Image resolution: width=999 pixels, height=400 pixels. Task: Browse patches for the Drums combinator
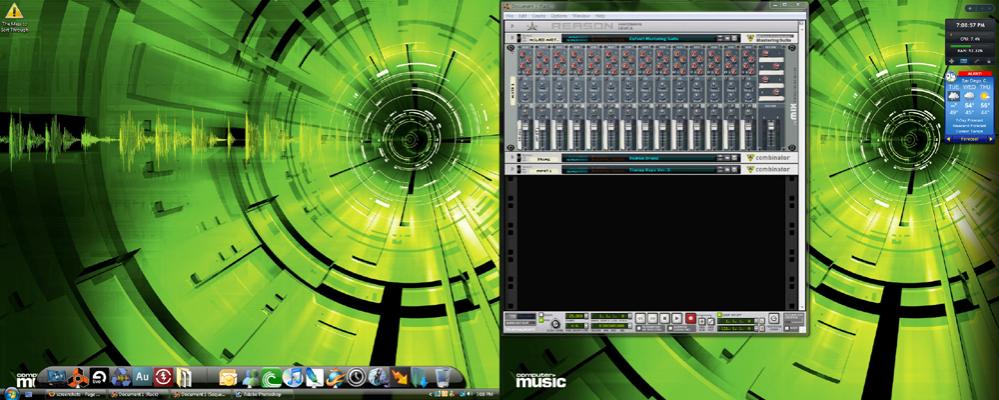click(727, 158)
